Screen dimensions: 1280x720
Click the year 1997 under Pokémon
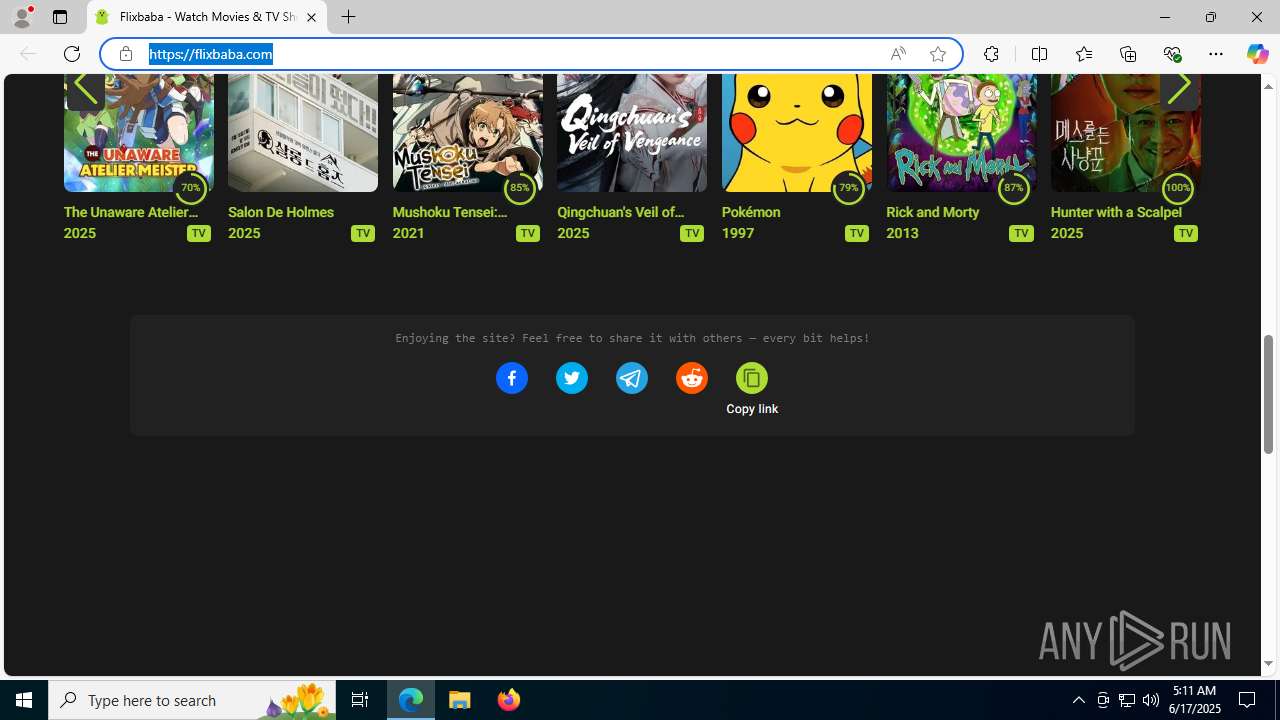tap(738, 233)
